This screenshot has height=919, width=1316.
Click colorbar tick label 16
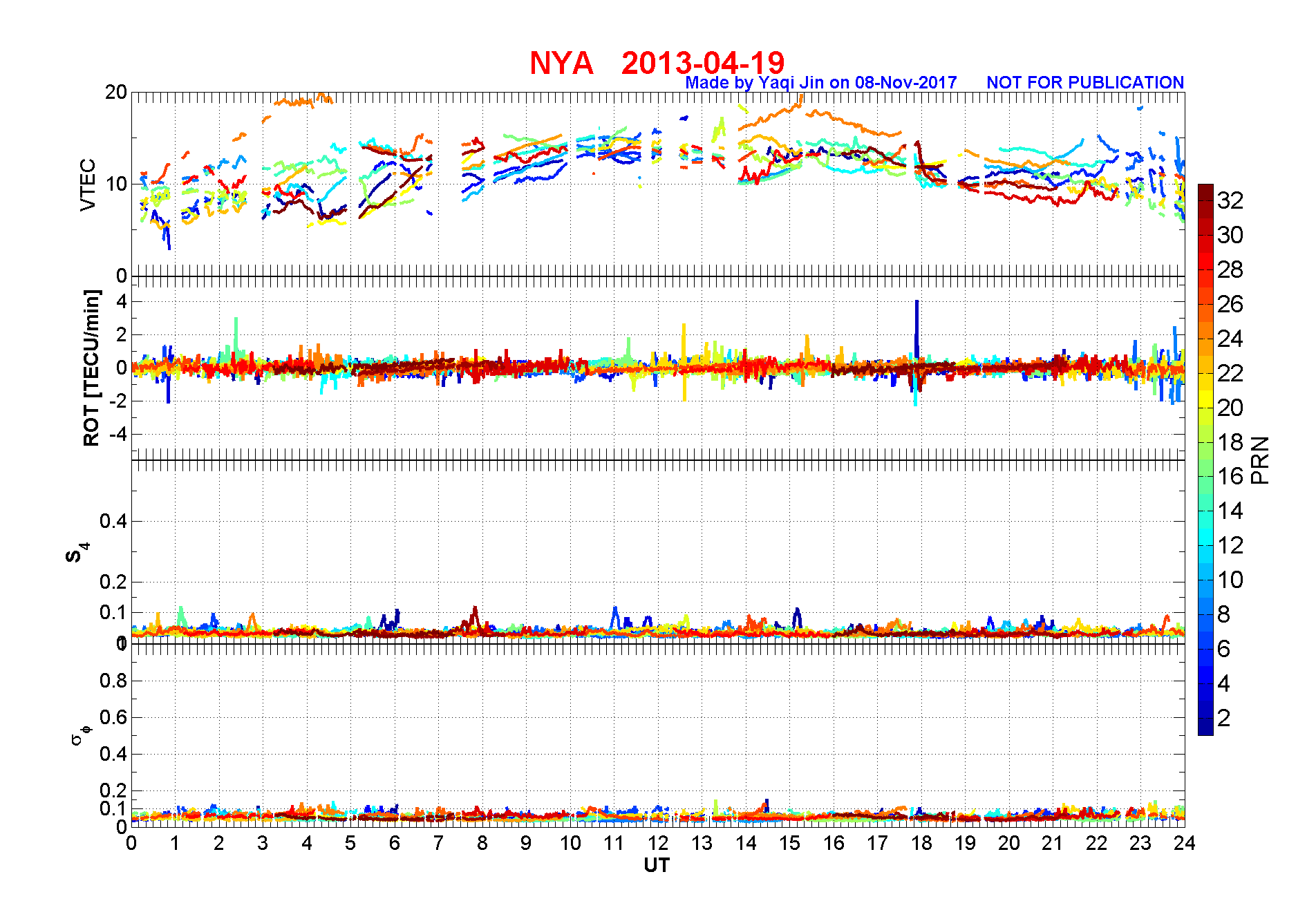(x=1230, y=476)
